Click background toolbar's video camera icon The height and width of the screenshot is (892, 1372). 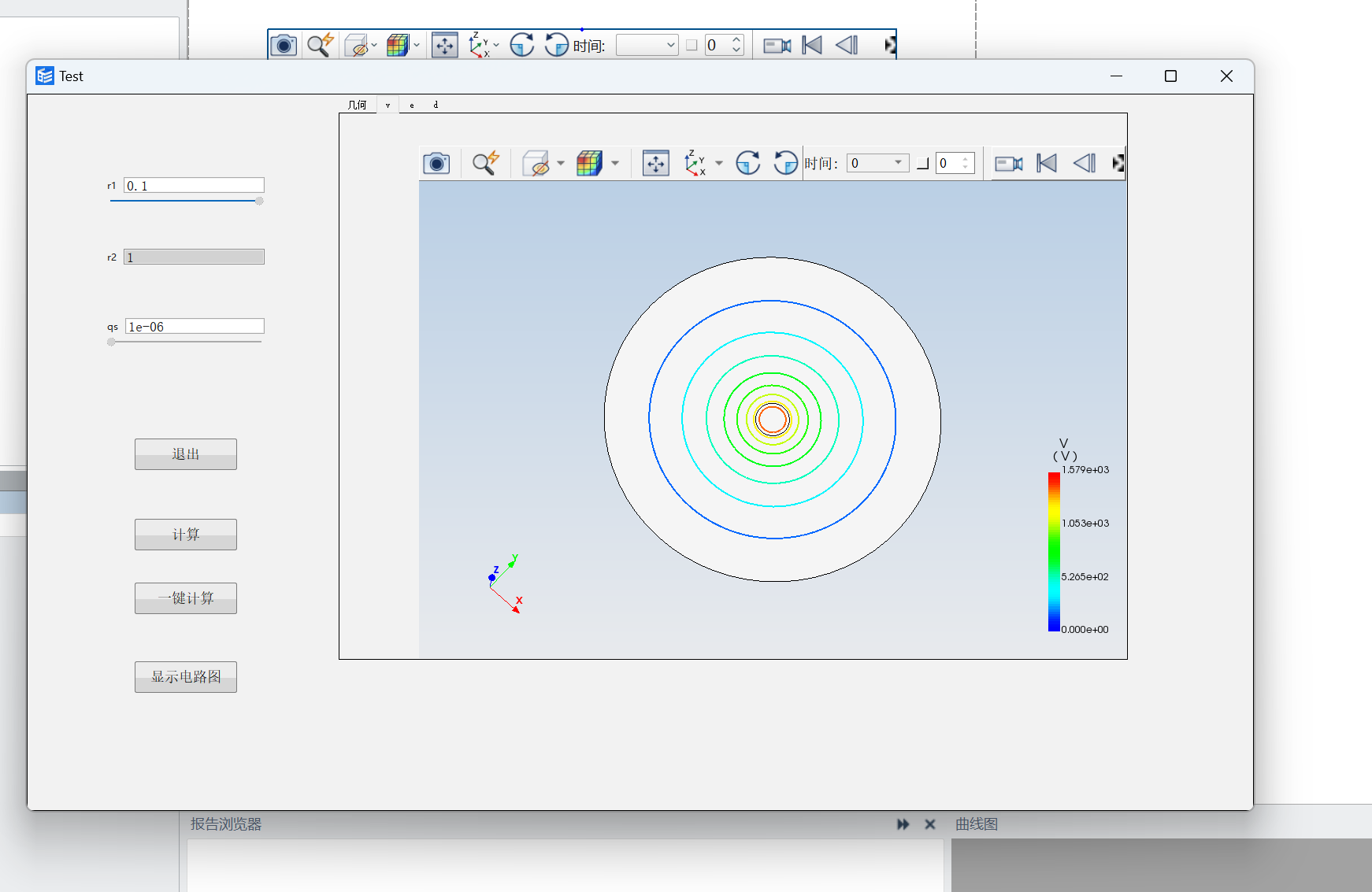777,46
